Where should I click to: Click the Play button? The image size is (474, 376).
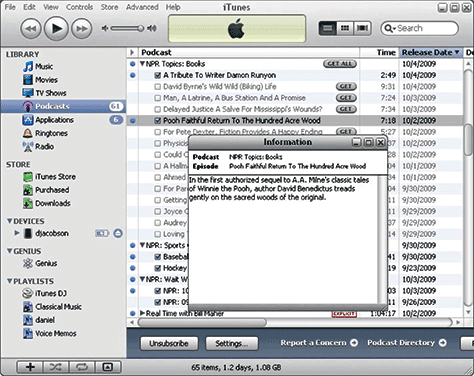(x=56, y=29)
